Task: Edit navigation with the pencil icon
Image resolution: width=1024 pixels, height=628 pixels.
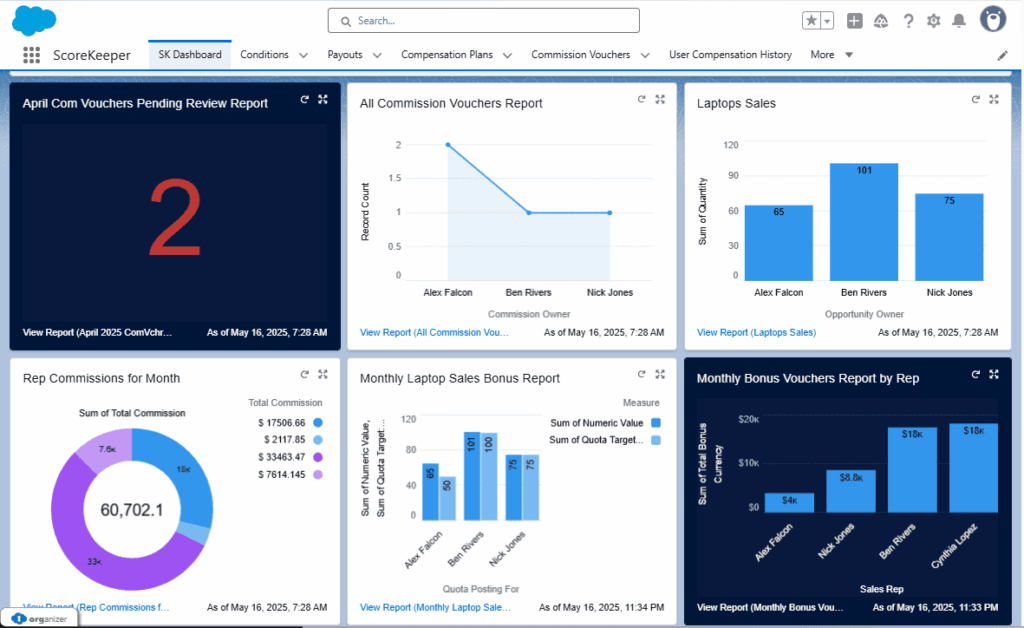Action: 1003,56
